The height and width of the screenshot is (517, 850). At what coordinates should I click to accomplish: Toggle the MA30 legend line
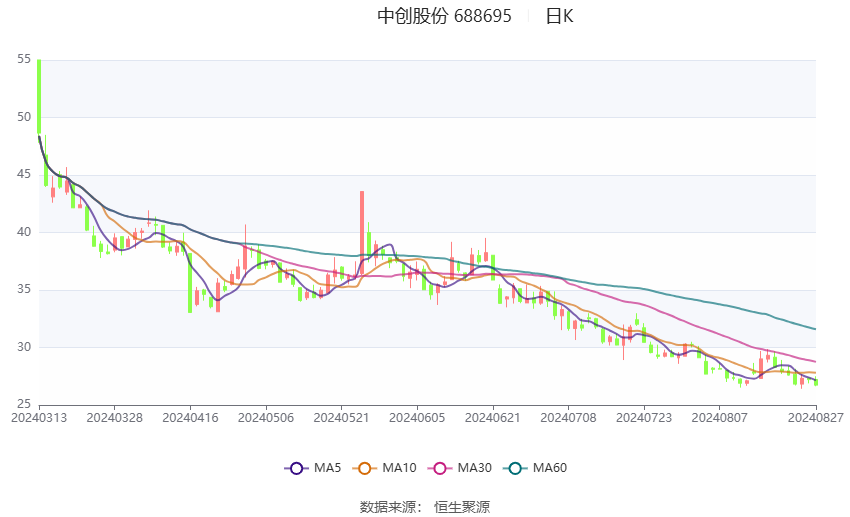(460, 468)
